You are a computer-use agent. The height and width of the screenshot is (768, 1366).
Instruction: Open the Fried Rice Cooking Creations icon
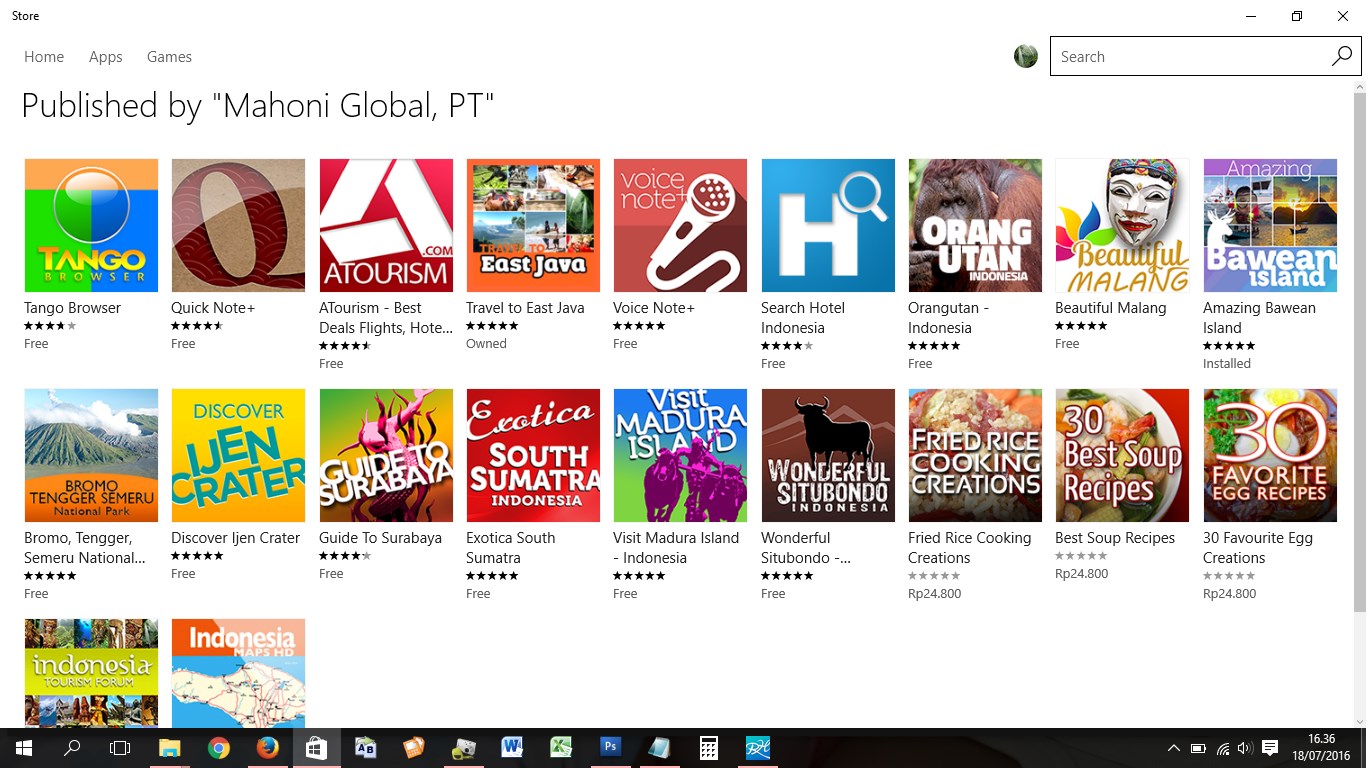click(975, 455)
